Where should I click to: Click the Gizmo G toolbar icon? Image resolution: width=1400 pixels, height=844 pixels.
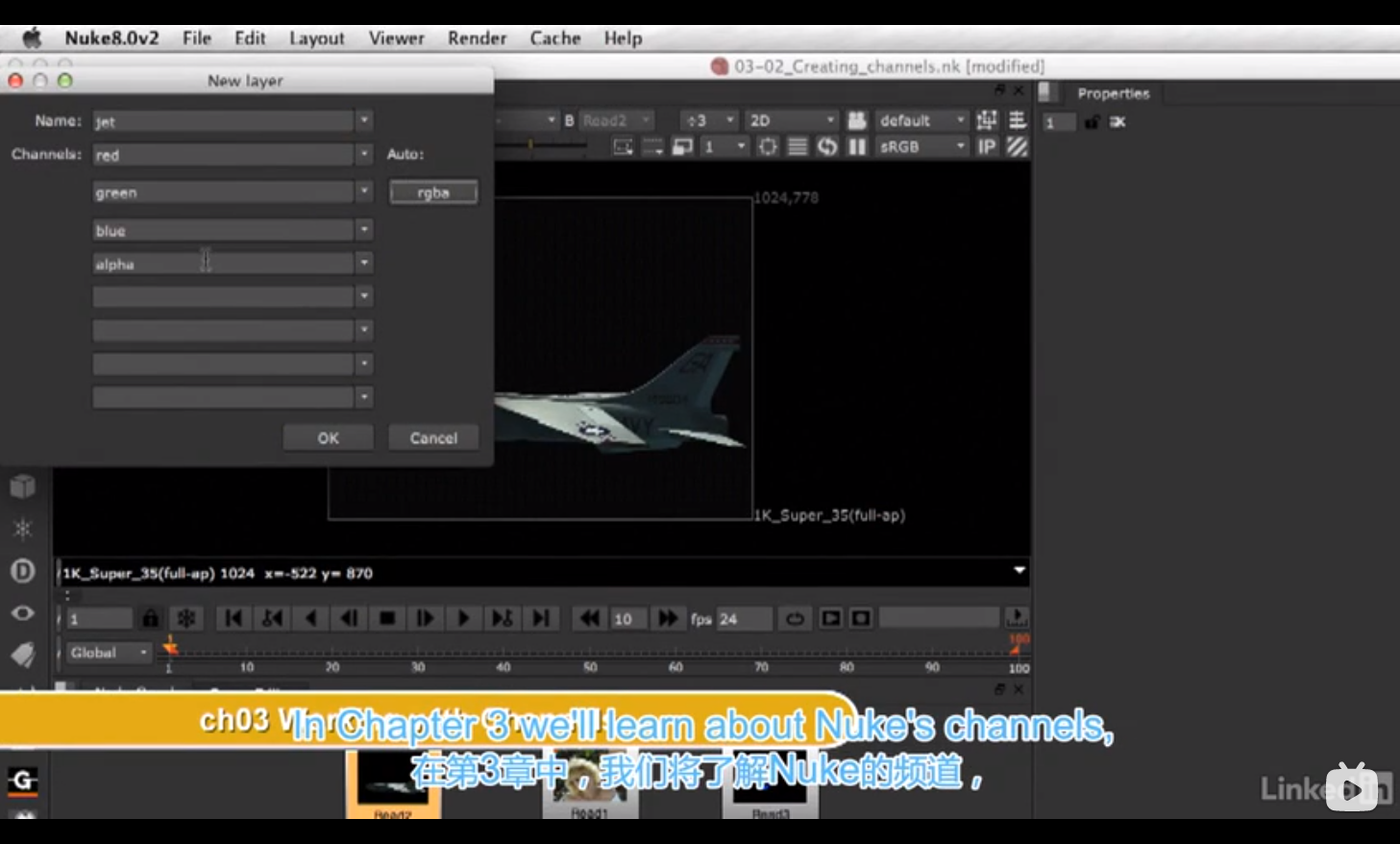tap(22, 782)
